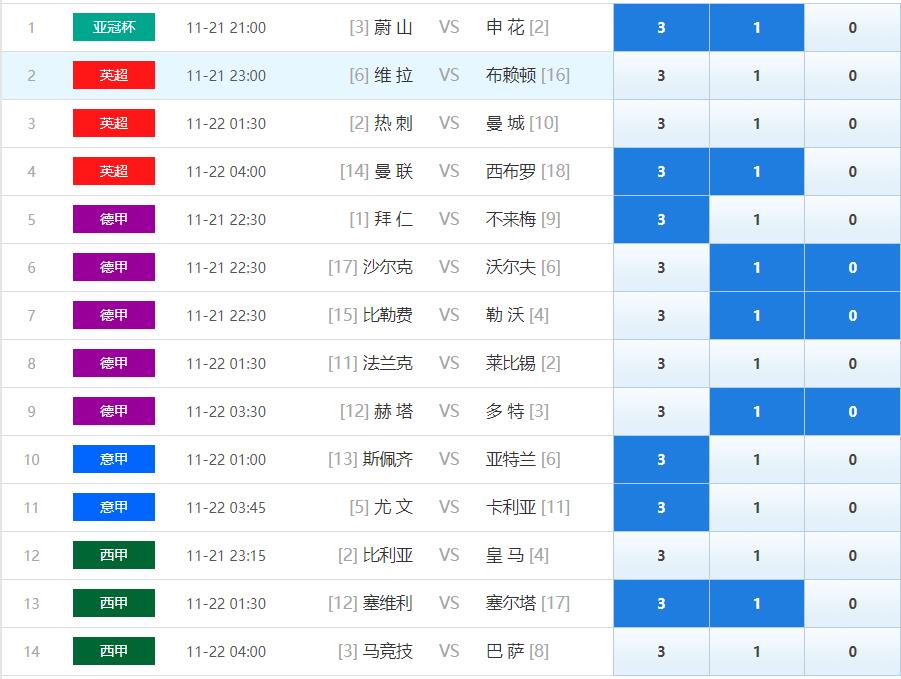The width and height of the screenshot is (901, 679).
Task: Select the kickoff time 11-21 21:00
Action: (226, 28)
